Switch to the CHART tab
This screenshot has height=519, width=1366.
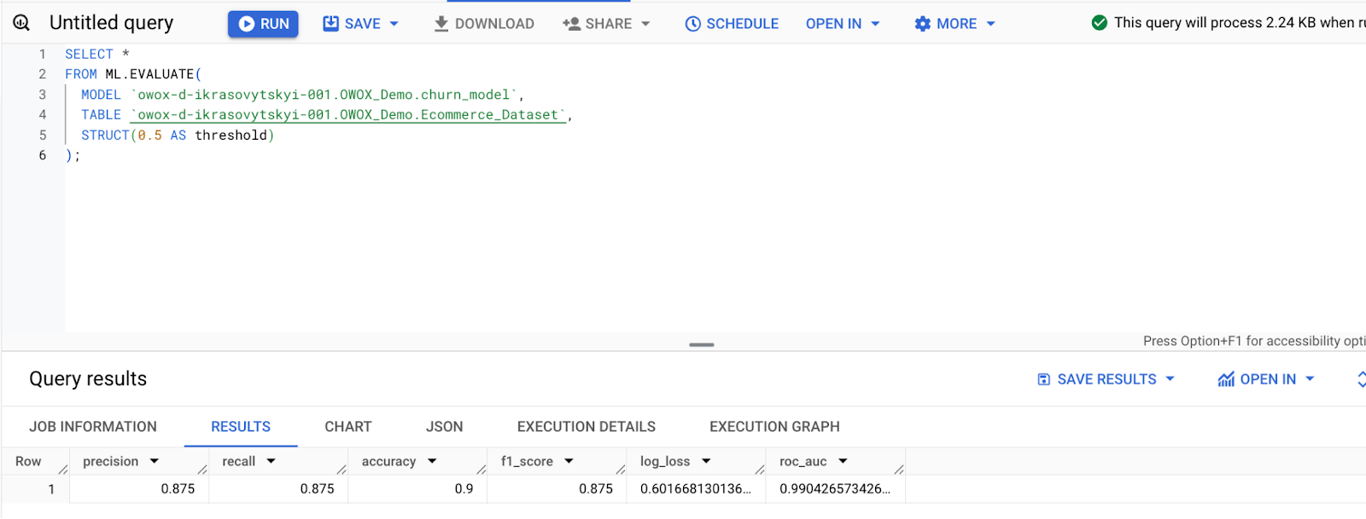(x=348, y=427)
